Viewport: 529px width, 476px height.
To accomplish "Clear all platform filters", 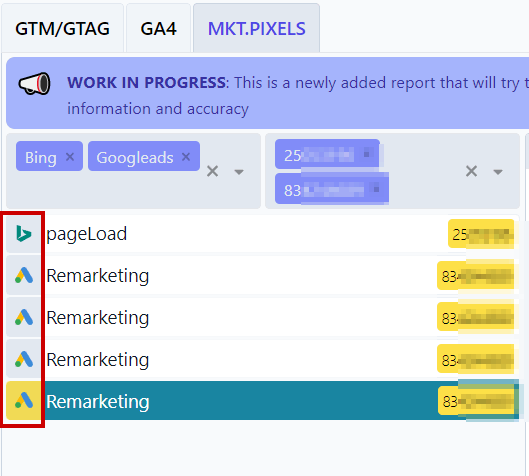I will point(213,171).
